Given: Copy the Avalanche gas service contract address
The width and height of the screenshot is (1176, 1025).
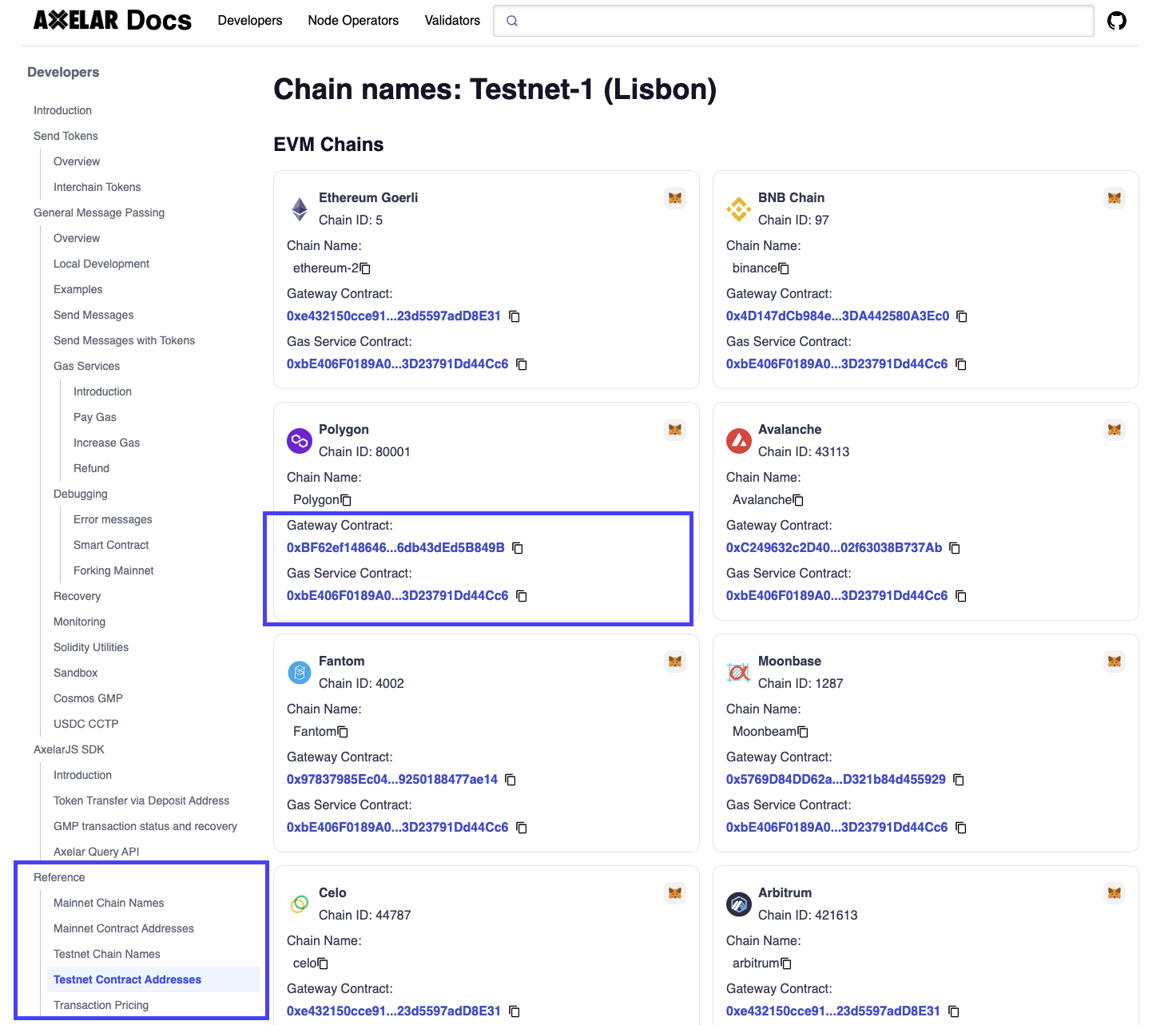Looking at the screenshot, I should pos(959,595).
